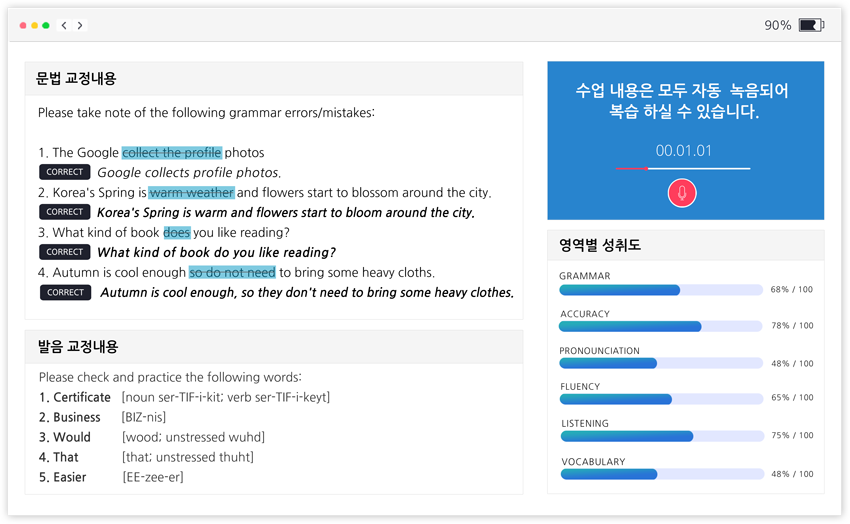Screen dimensions: 850x524
Task: Click the GRAMMAR progress bar
Action: (661, 290)
